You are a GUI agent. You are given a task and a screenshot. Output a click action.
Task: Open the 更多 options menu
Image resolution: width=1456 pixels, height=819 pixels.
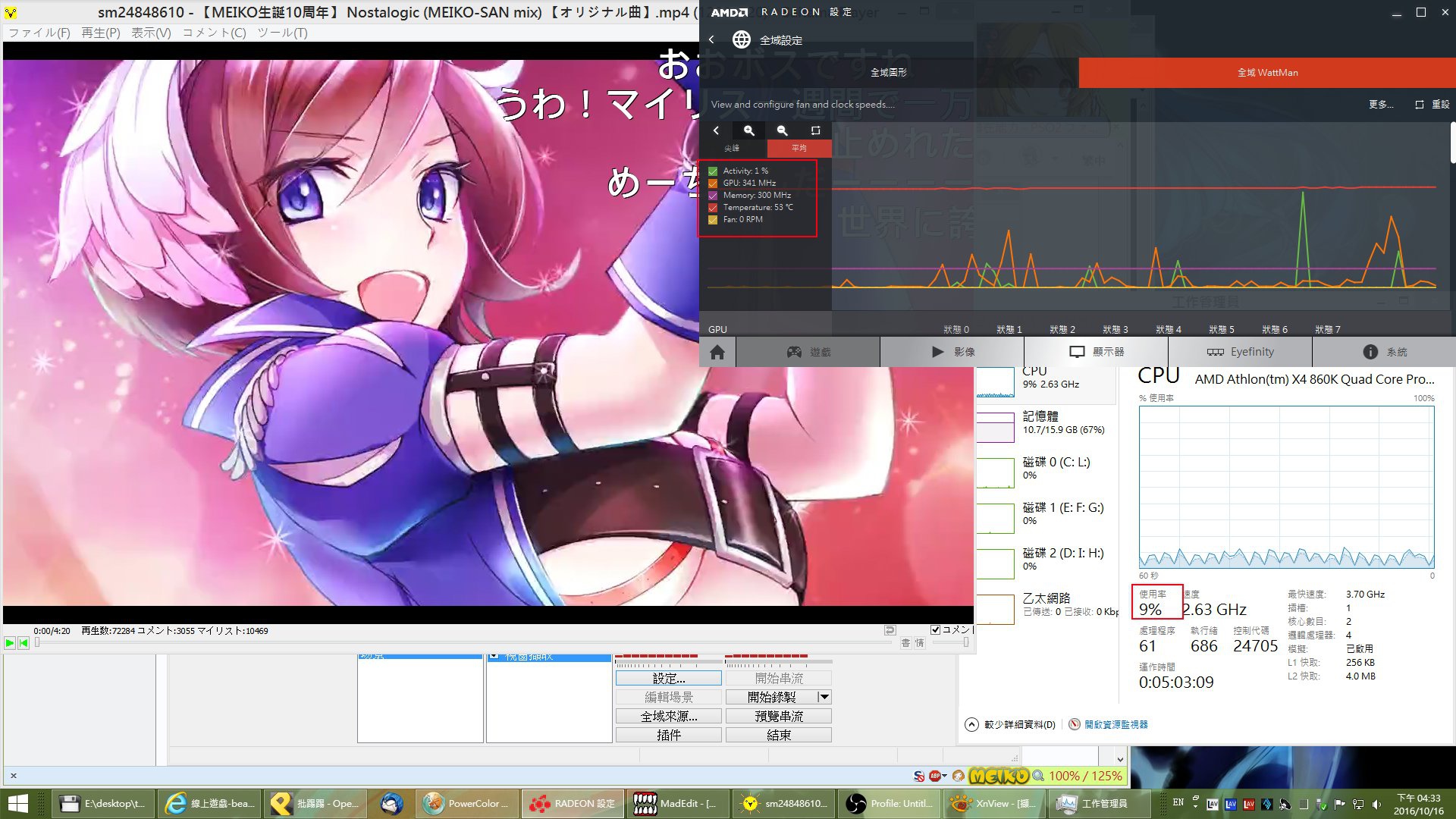click(x=1381, y=105)
